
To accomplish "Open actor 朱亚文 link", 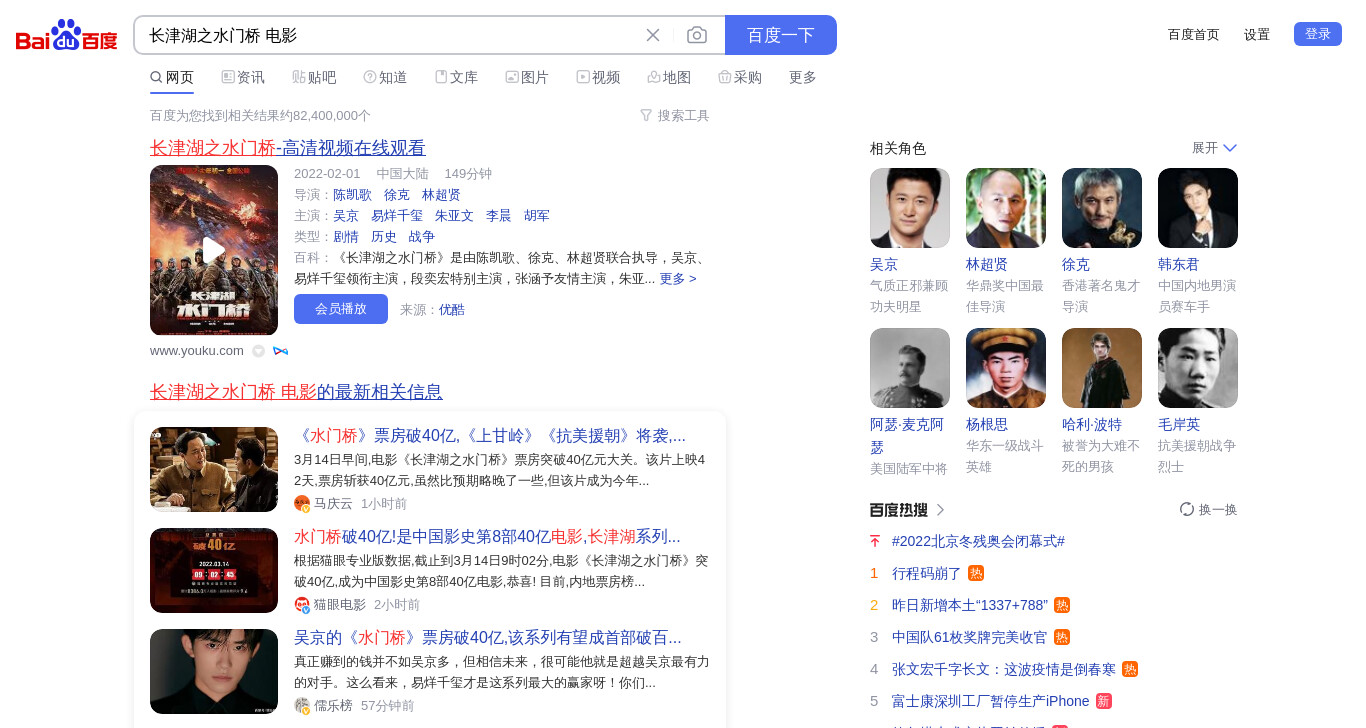I will pyautogui.click(x=454, y=216).
